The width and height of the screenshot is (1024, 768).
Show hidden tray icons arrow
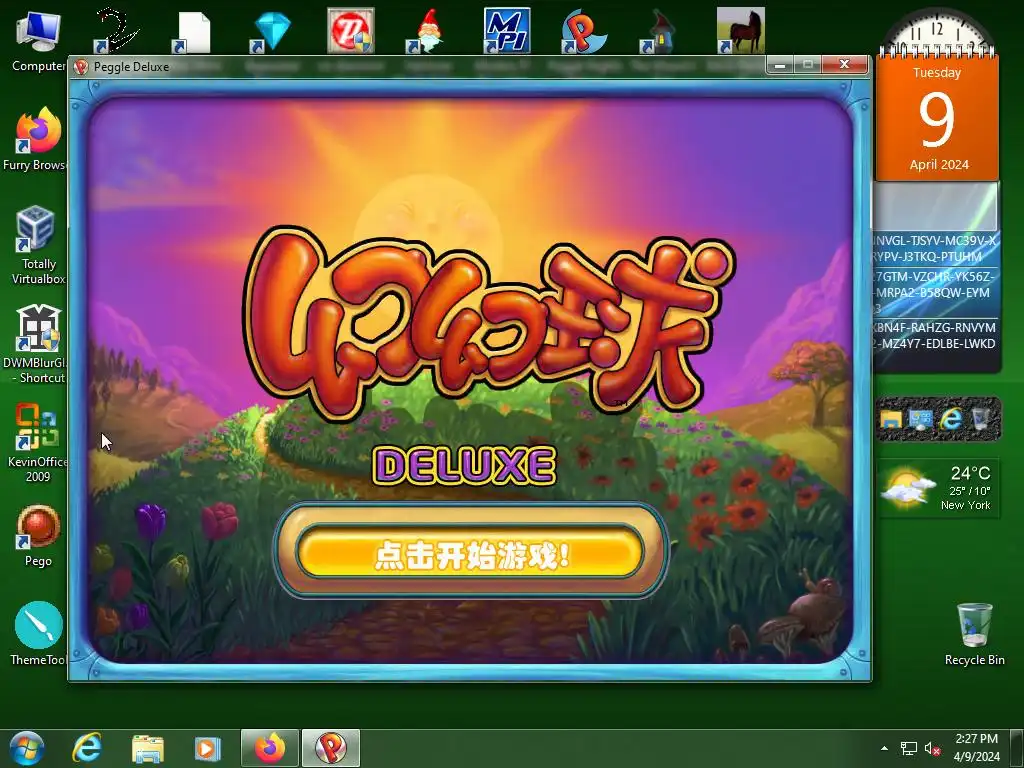click(x=884, y=748)
